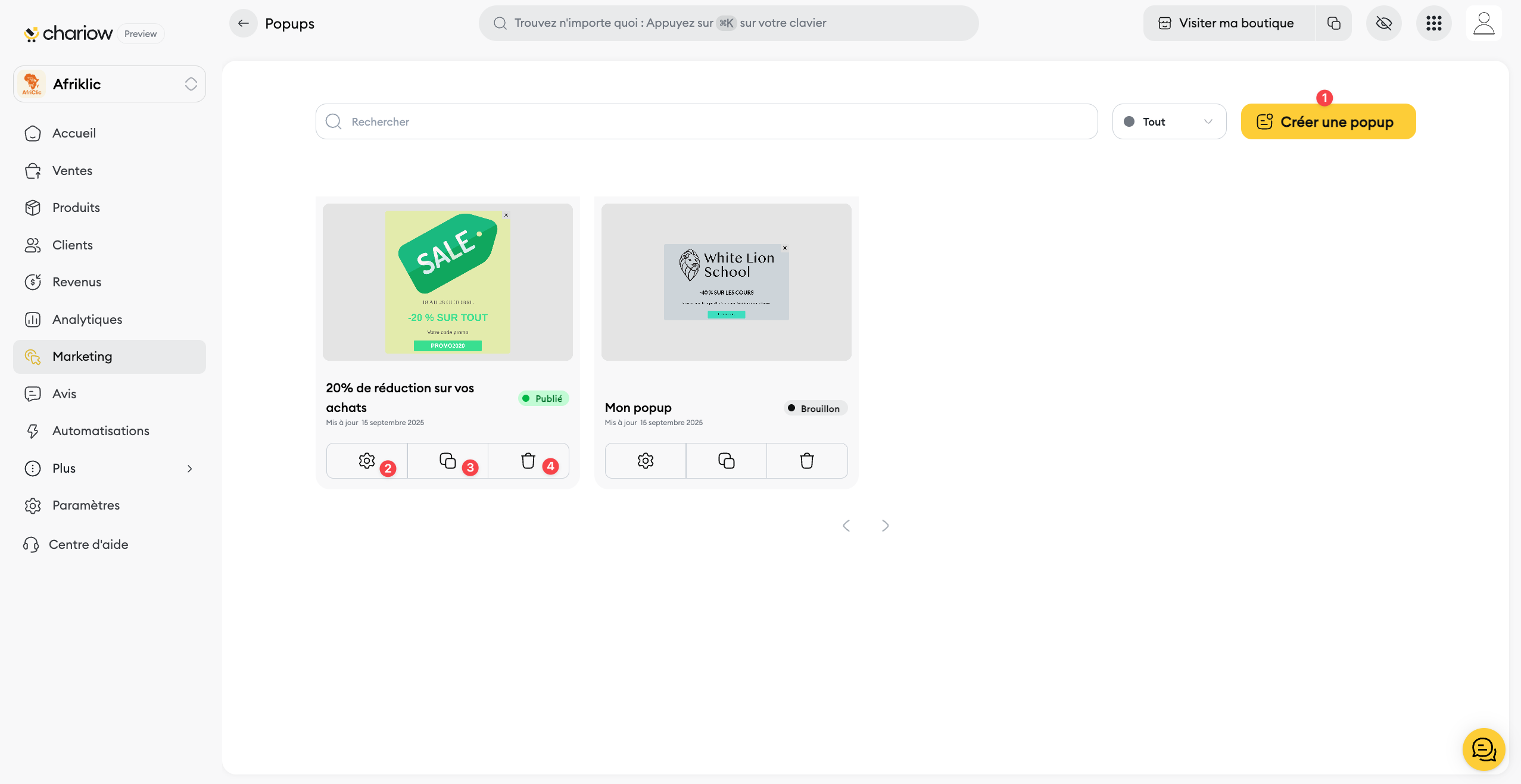
Task: Click the Créer une popup button
Action: click(1327, 121)
